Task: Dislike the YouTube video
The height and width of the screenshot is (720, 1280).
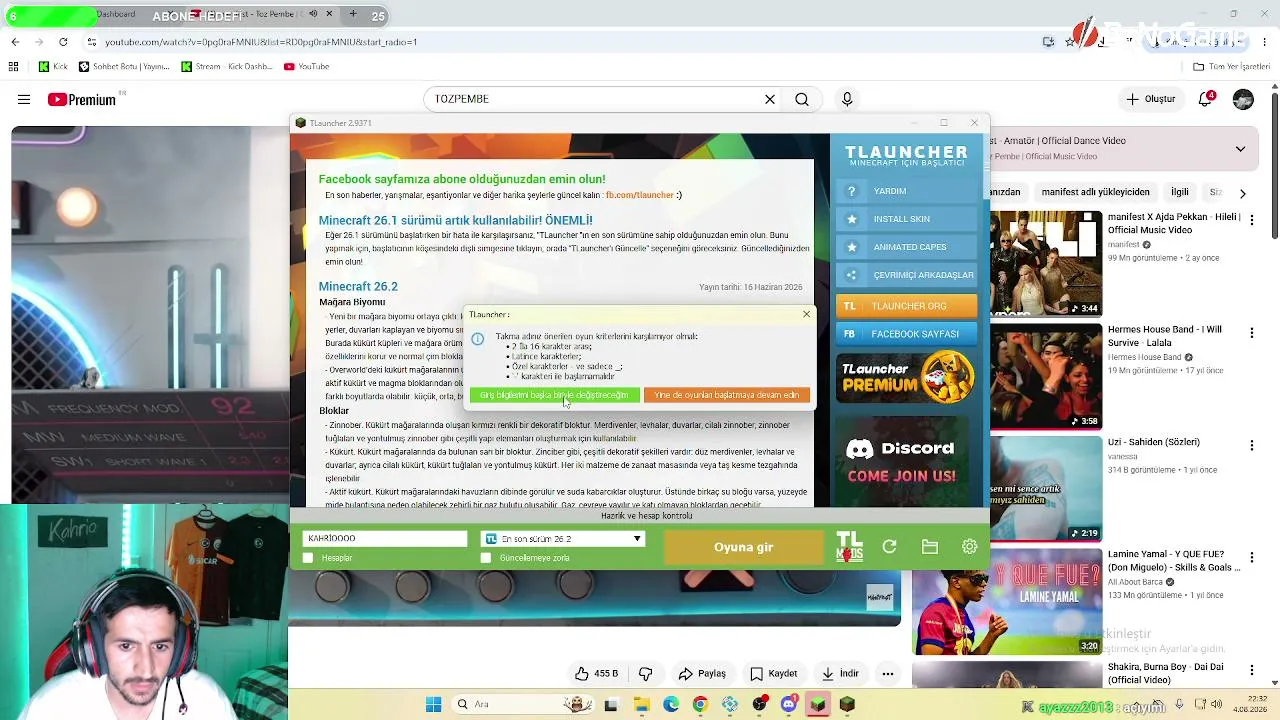Action: click(645, 674)
